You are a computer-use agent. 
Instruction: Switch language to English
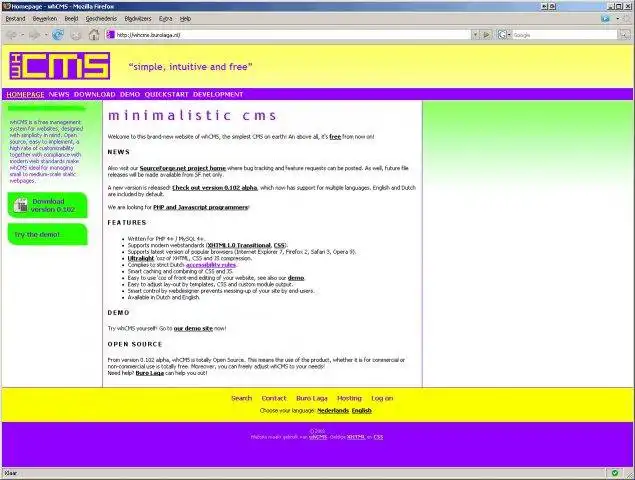(362, 410)
